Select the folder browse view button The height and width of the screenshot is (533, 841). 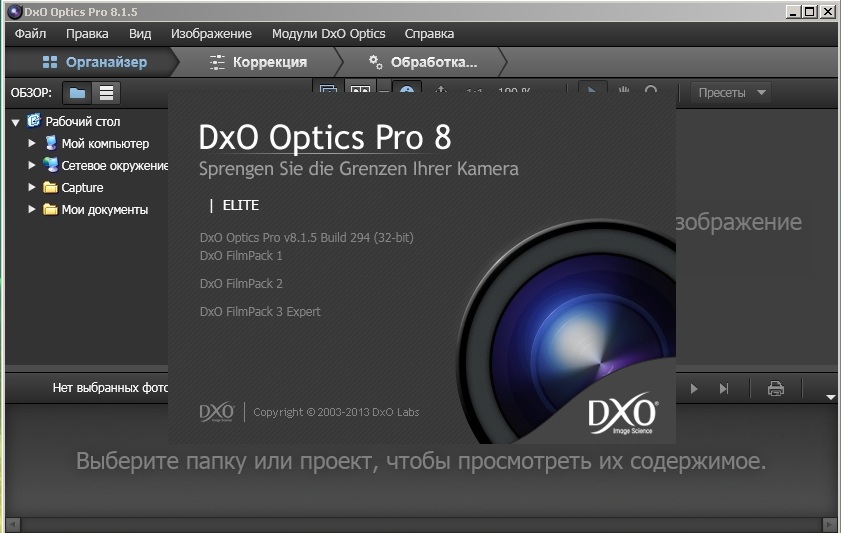pos(77,93)
